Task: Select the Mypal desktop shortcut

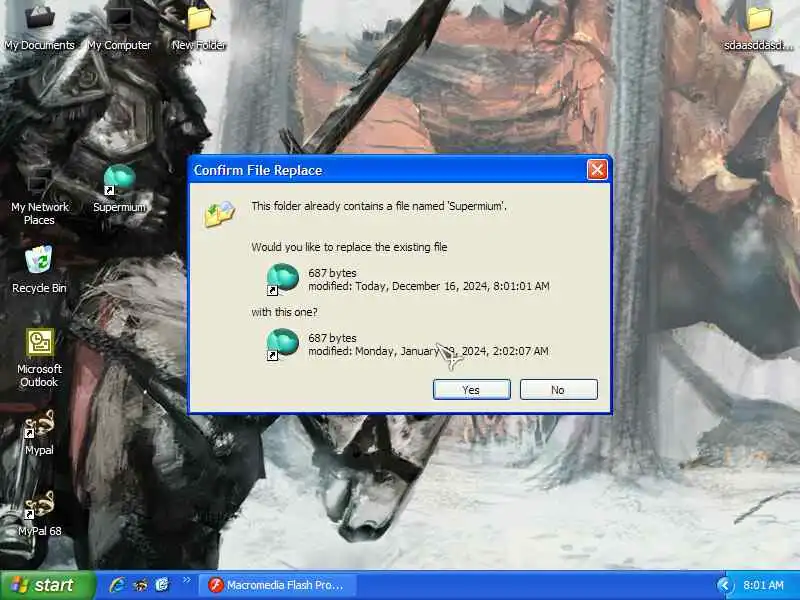Action: (39, 433)
